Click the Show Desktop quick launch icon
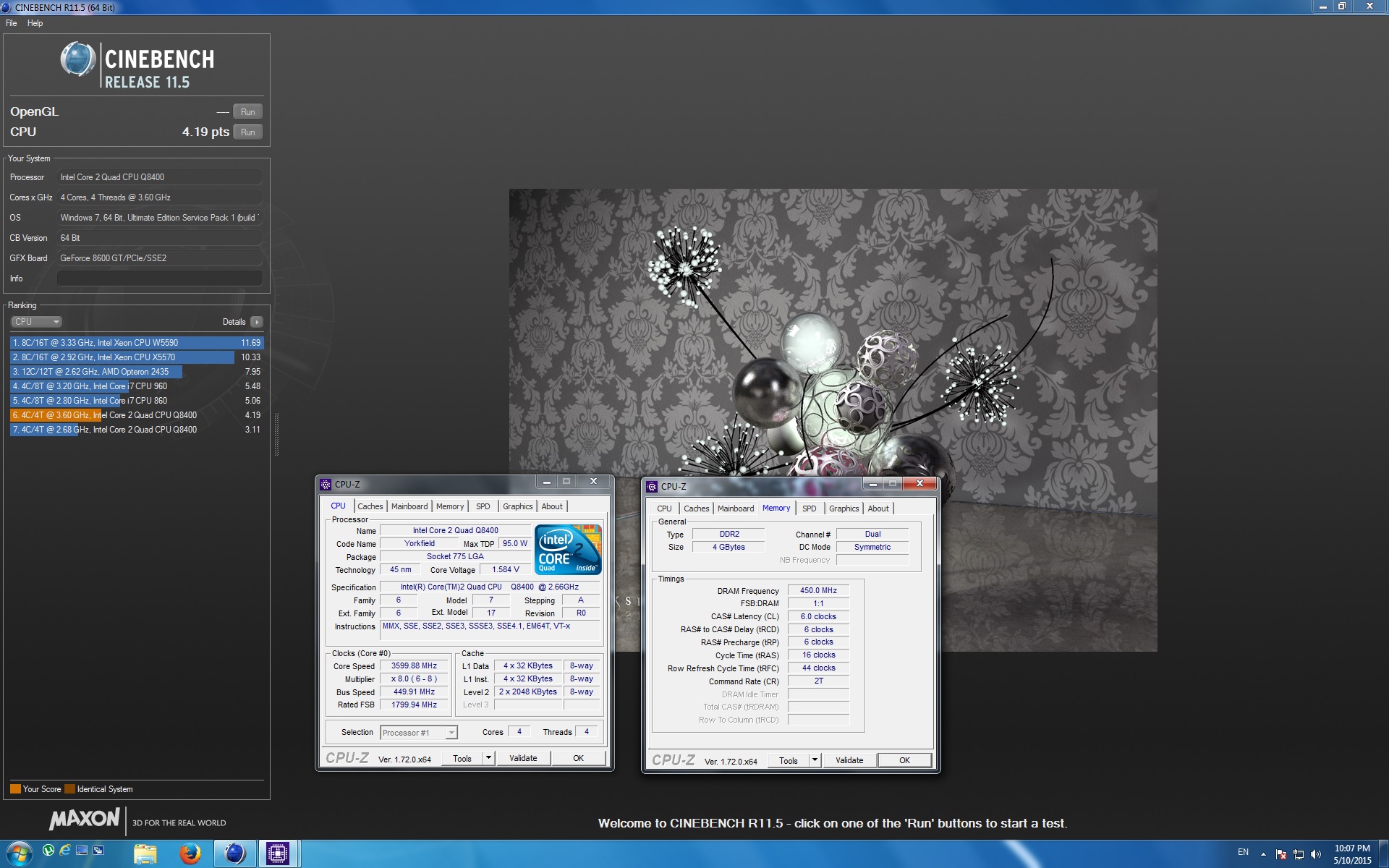The image size is (1389, 868). (82, 850)
